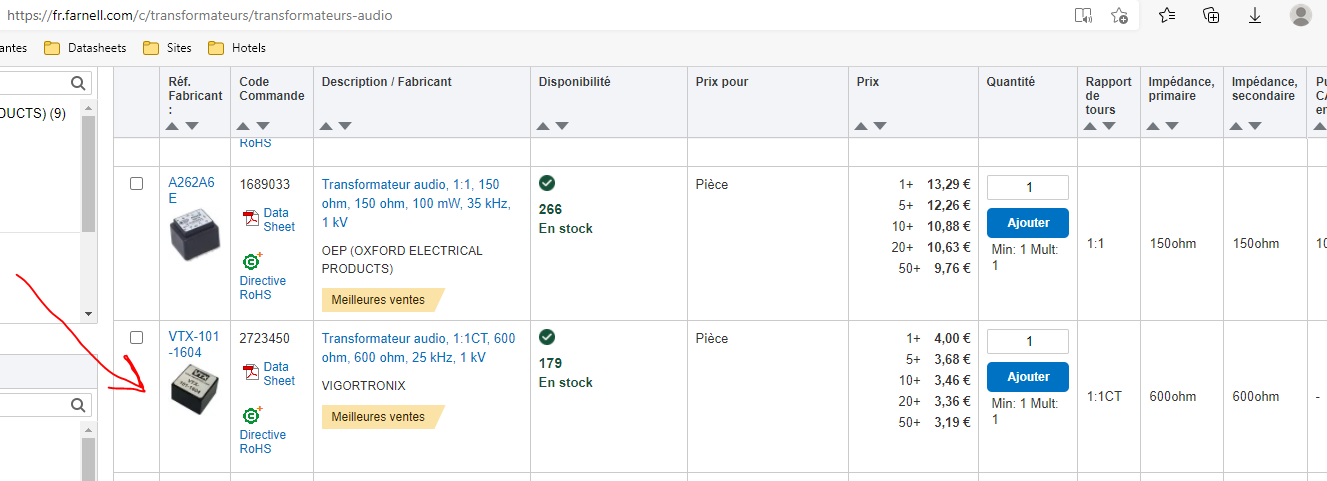
Task: Click the quantity field for A262A6E
Action: 1027,187
